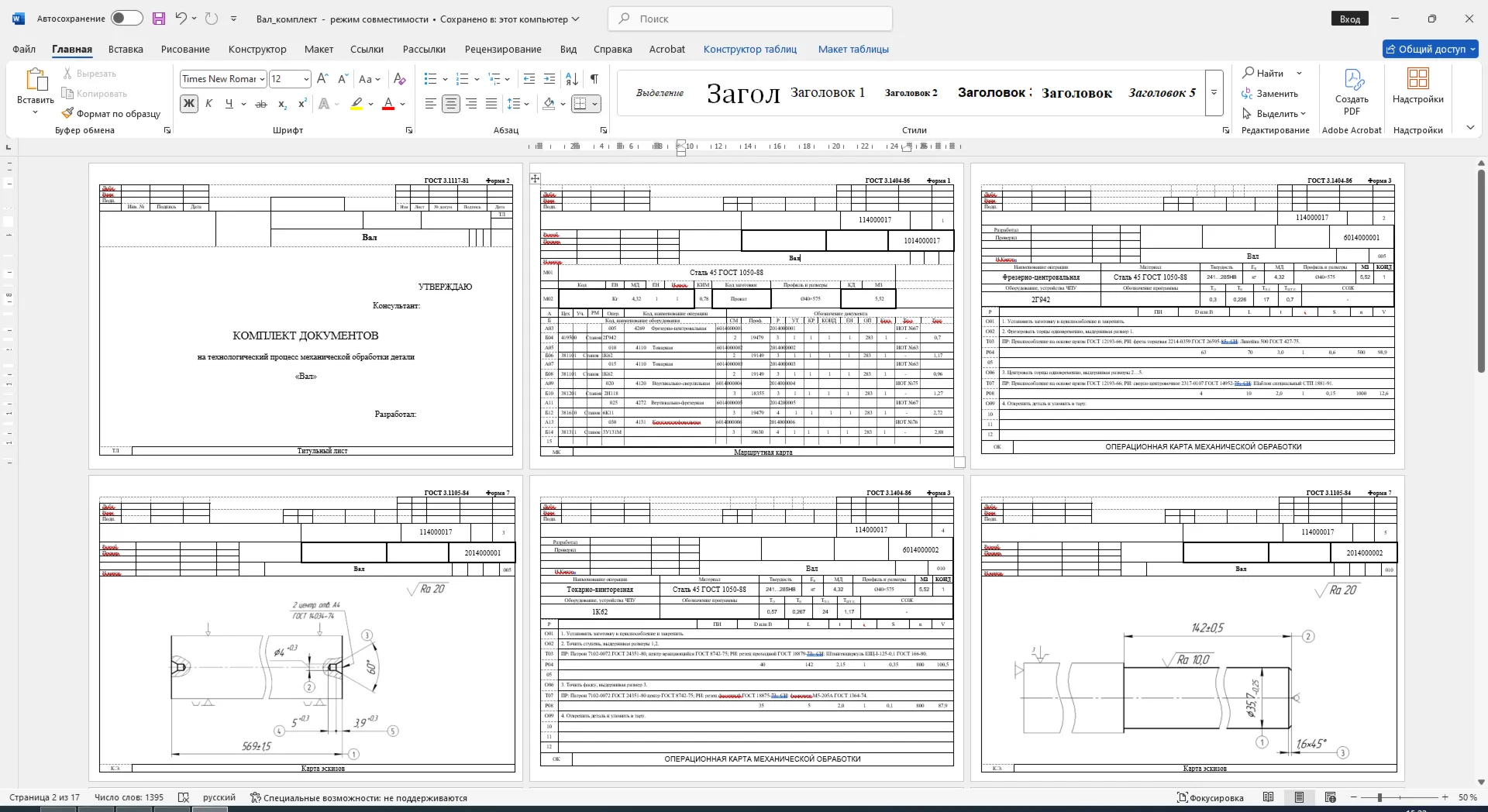1488x812 pixels.
Task: Apply italic formatting with К button
Action: [x=208, y=104]
